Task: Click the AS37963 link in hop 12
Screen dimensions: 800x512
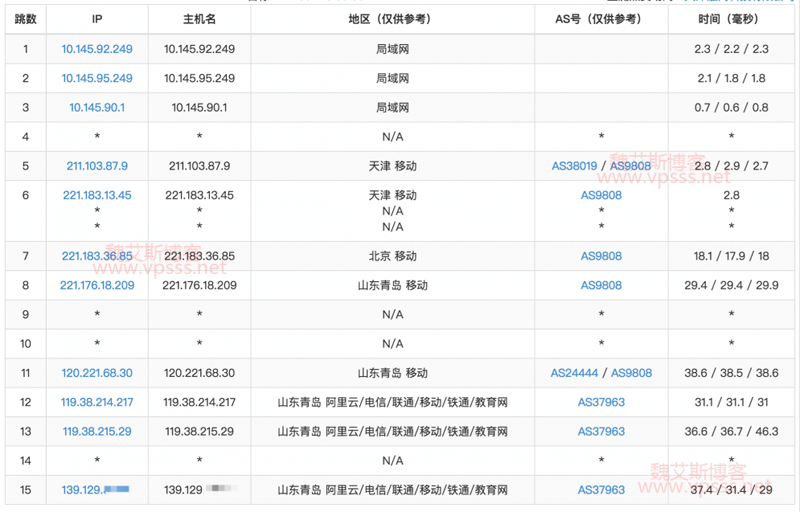Action: [601, 402]
